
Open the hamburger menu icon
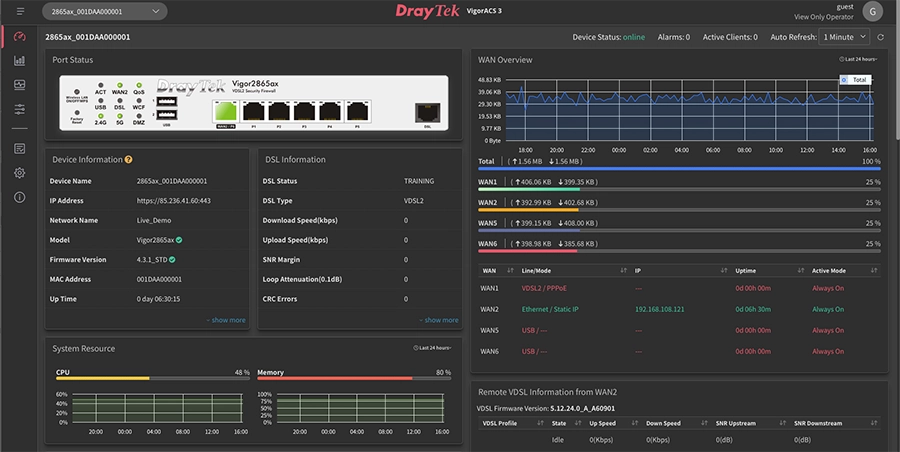(21, 11)
